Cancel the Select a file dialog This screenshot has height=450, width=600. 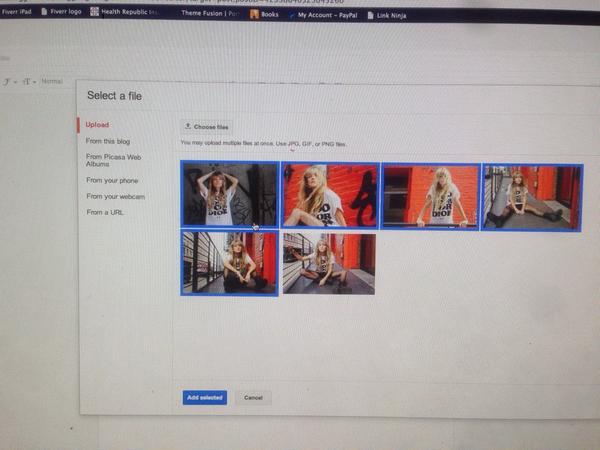coord(253,398)
